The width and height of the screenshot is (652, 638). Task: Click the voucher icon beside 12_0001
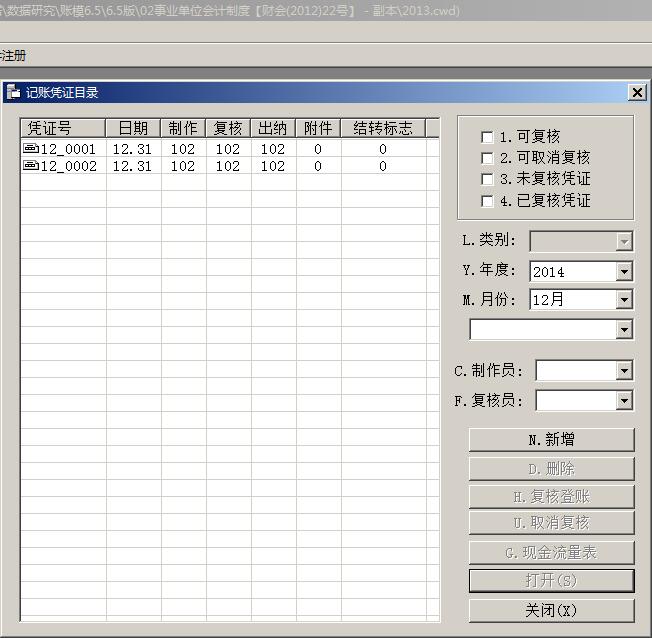point(30,149)
